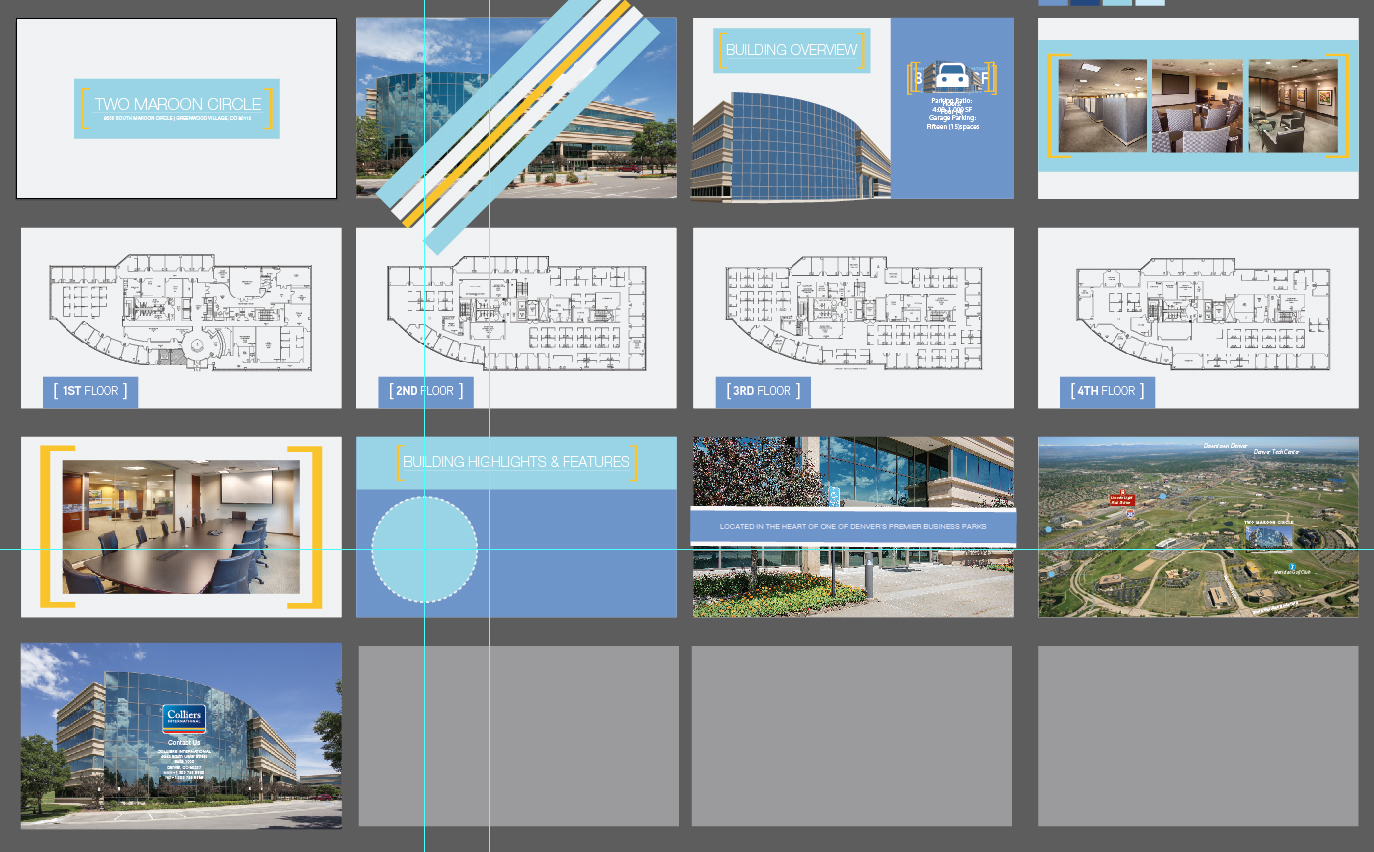Select the Denver Tech Center map label
The width and height of the screenshot is (1374, 852).
click(x=1276, y=452)
